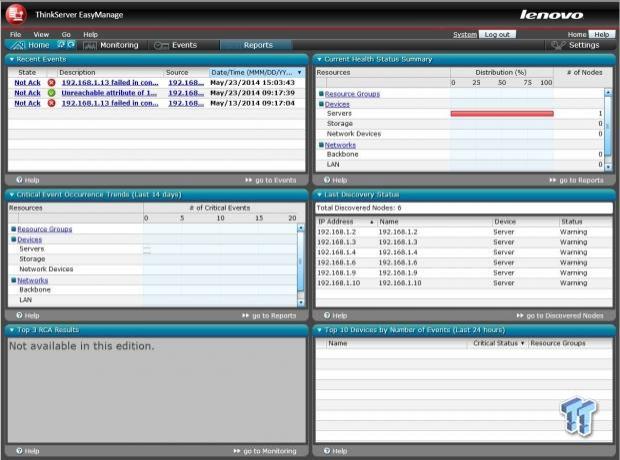The width and height of the screenshot is (620, 460).
Task: Open Not Ack link for 15:03:43 event
Action: point(27,83)
